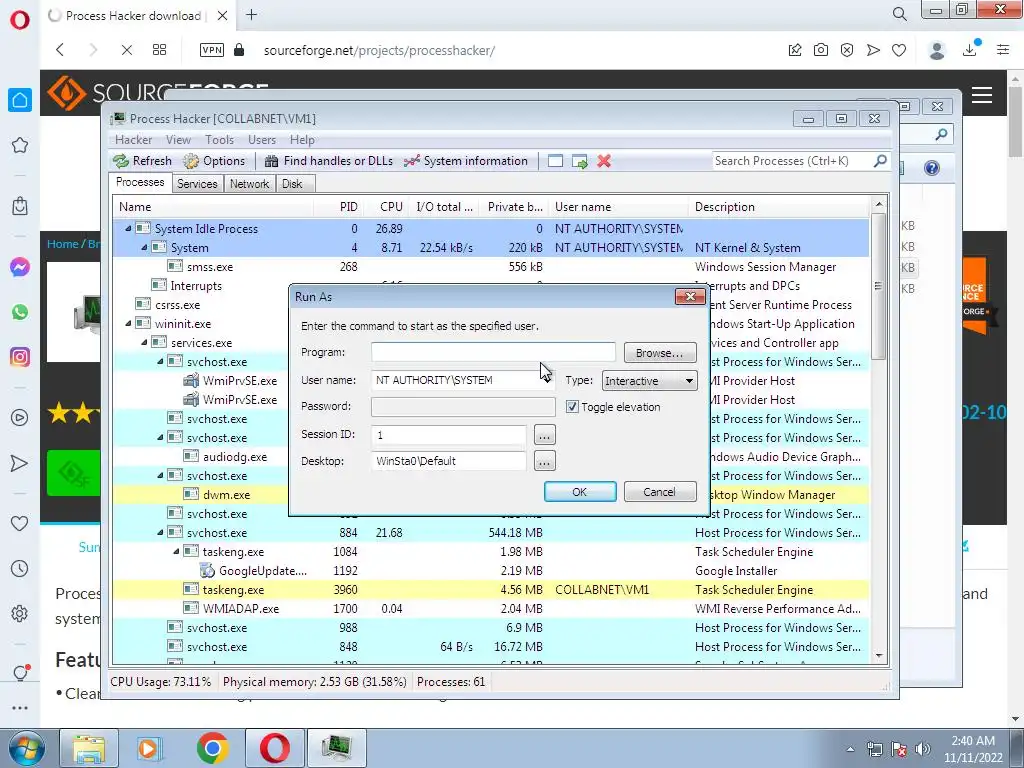1024x768 pixels.
Task: Open Opera sidebar Instagram icon
Action: click(20, 357)
